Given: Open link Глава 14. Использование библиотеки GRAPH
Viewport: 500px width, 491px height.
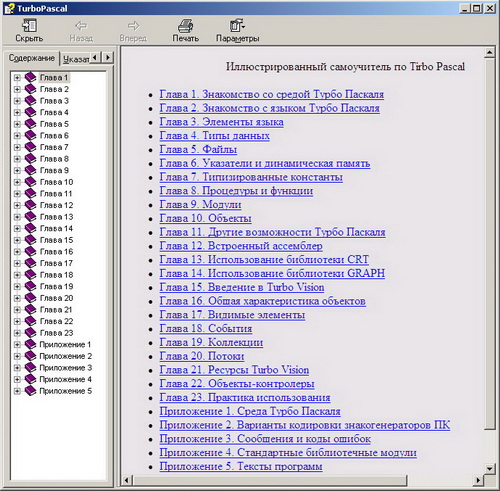Looking at the screenshot, I should click(x=272, y=273).
